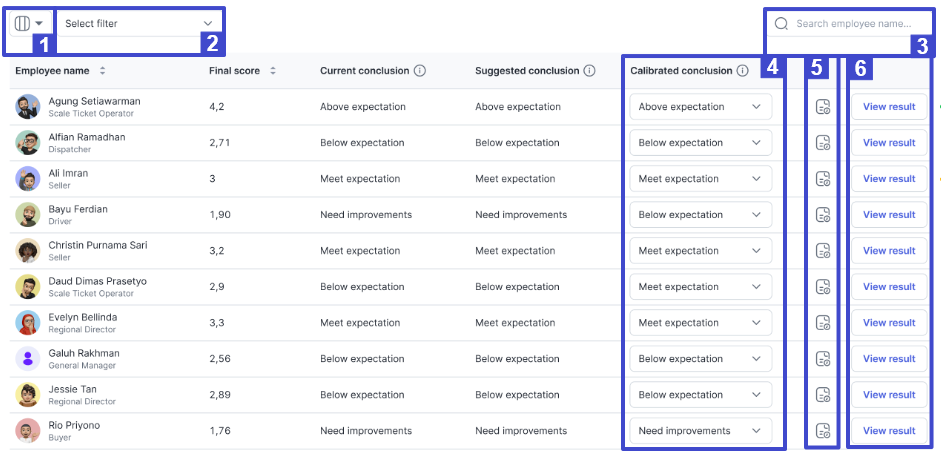This screenshot has height=455, width=941.
Task: Click the info icon beside Suggested conclusion
Action: 590,71
